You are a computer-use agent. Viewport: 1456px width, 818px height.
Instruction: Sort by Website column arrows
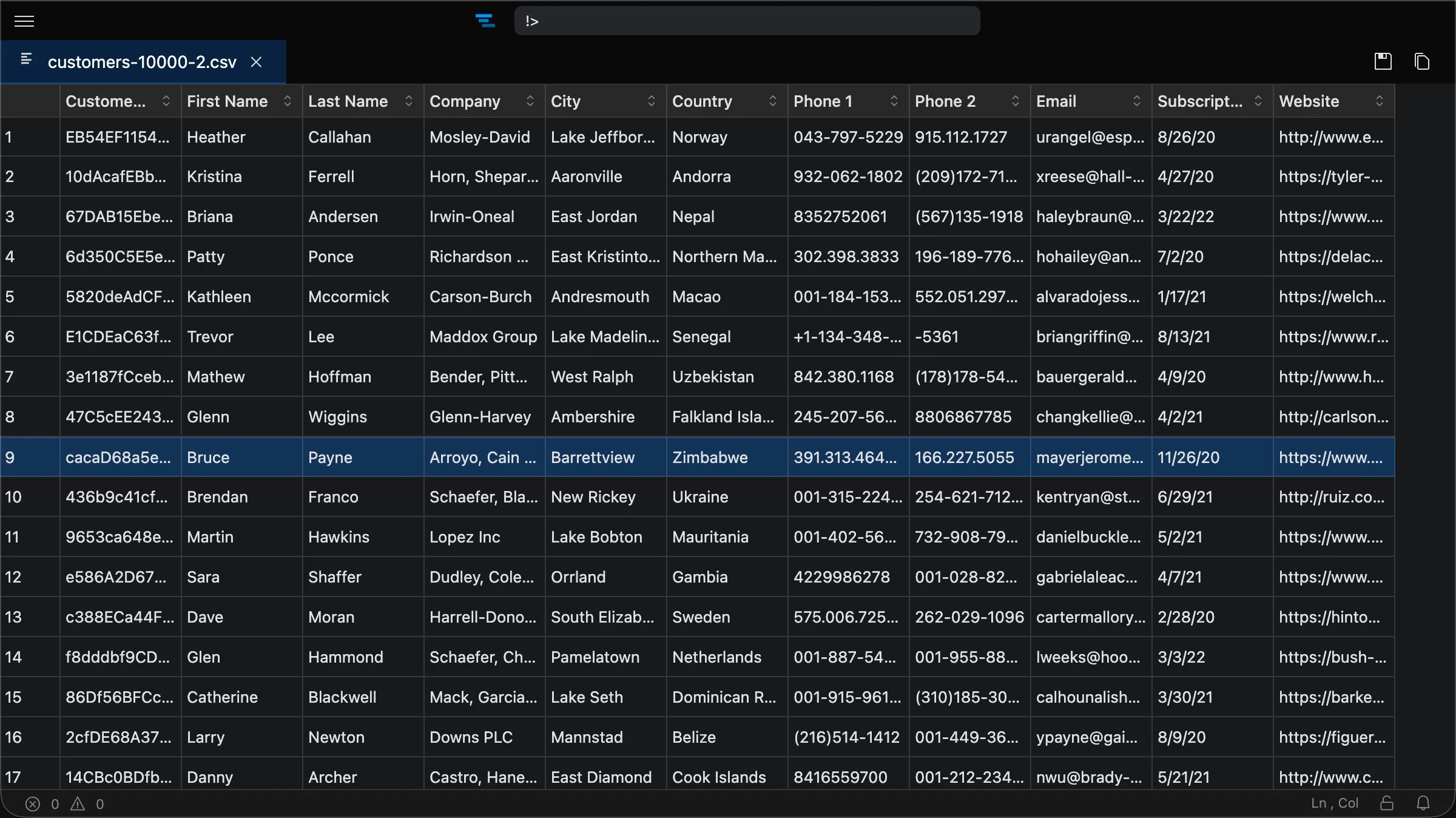click(x=1380, y=101)
